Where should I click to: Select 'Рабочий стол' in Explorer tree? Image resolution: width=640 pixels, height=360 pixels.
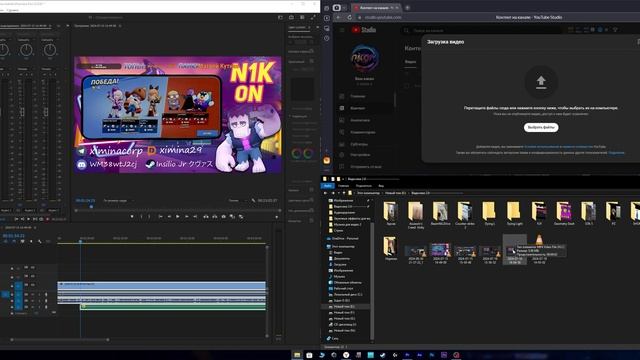[x=343, y=288]
